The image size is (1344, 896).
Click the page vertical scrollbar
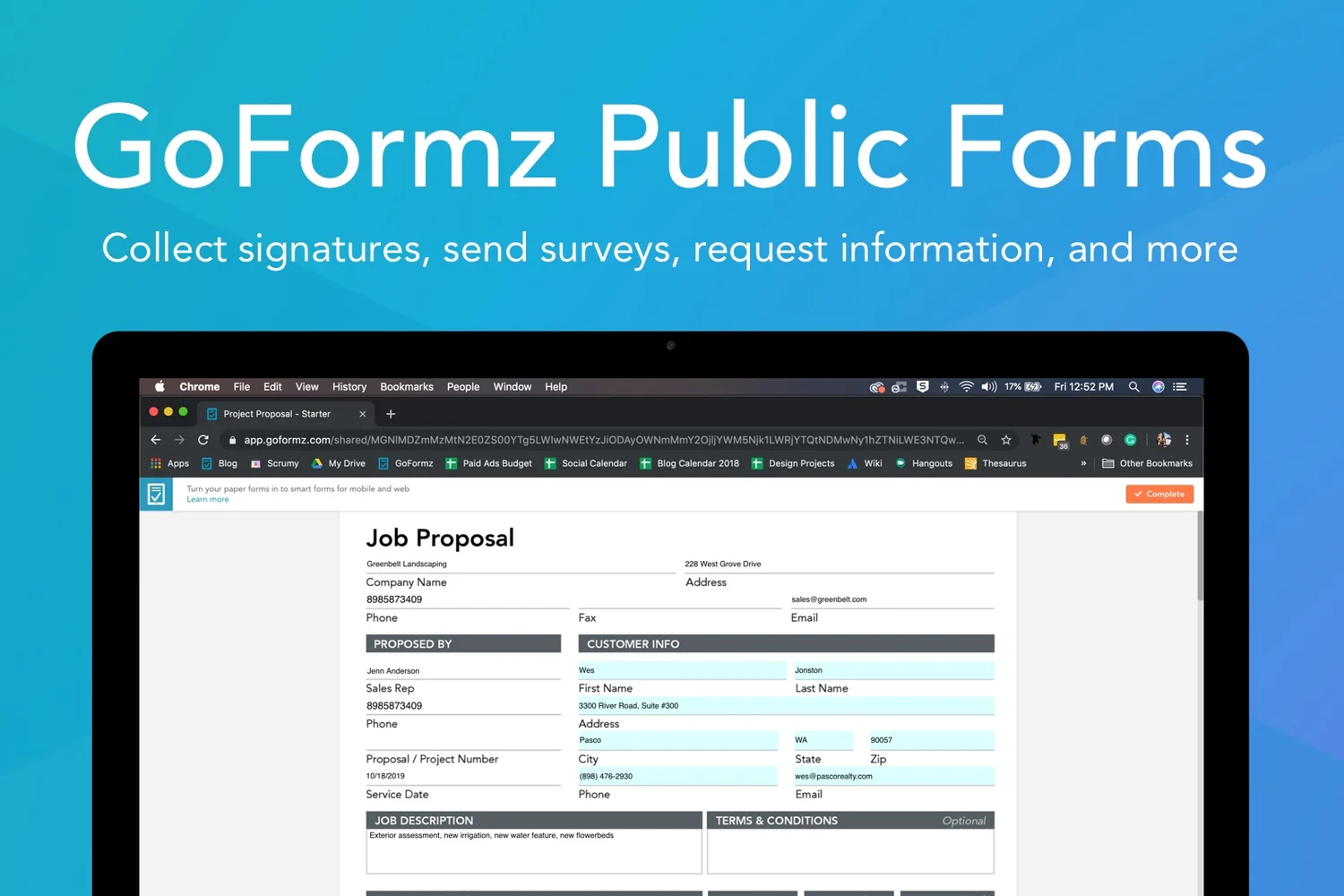point(1200,556)
